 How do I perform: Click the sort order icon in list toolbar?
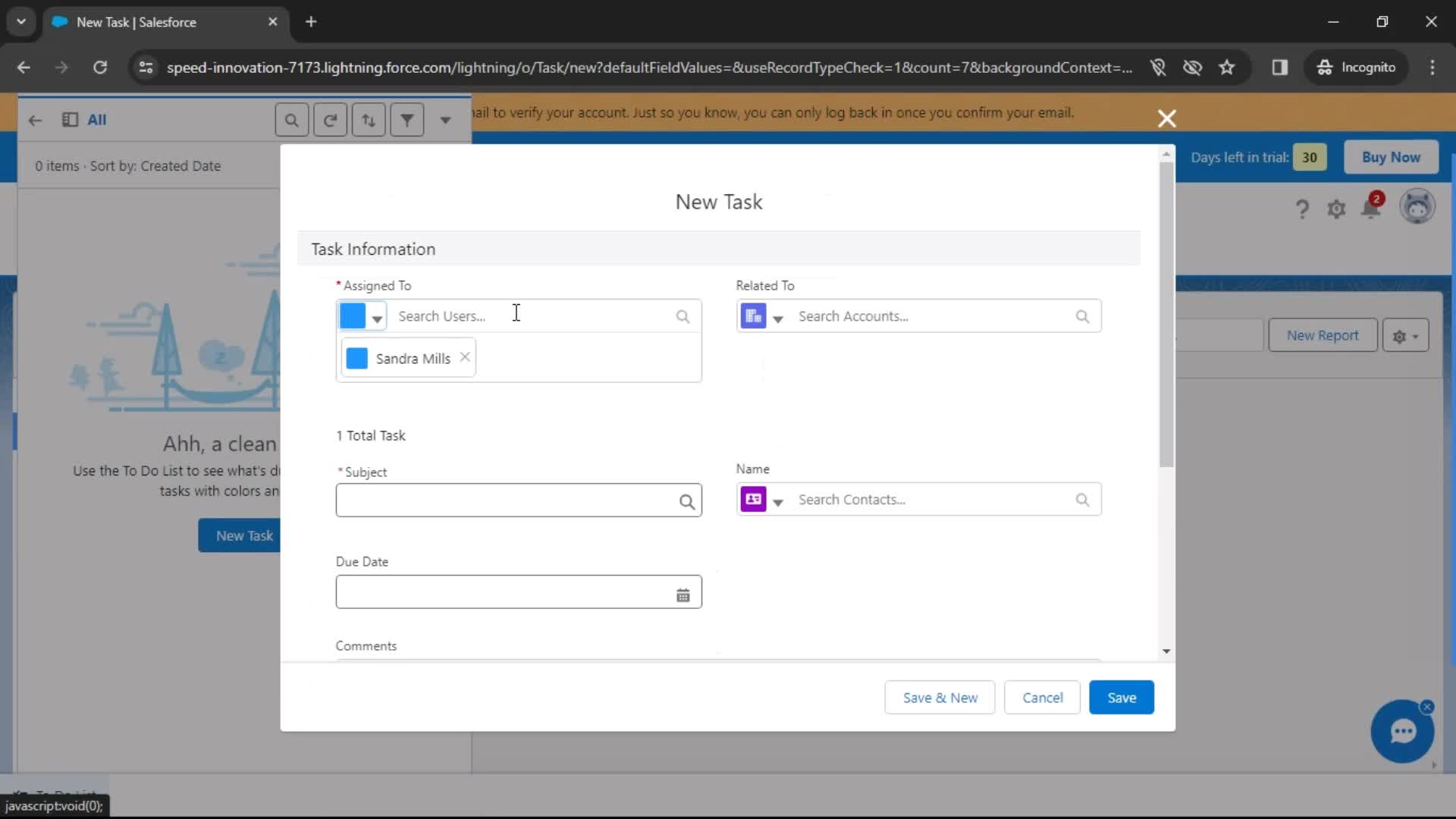(x=369, y=120)
